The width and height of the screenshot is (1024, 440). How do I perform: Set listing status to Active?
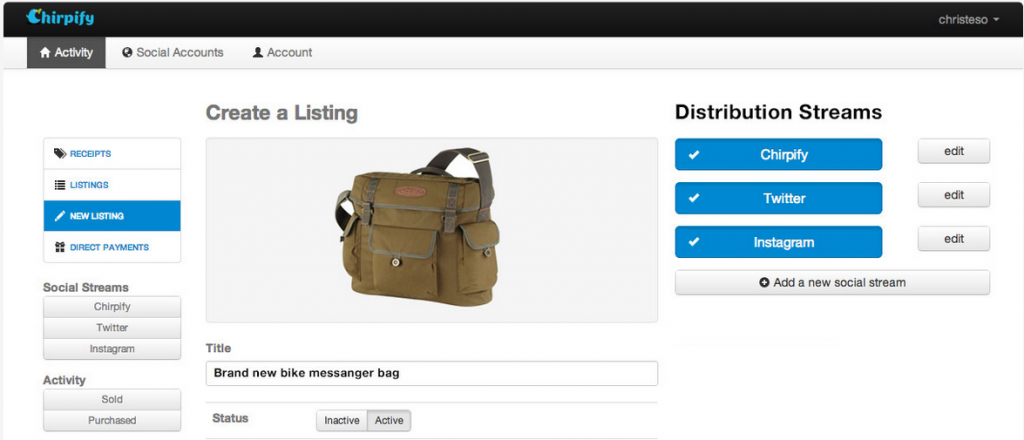tap(389, 420)
